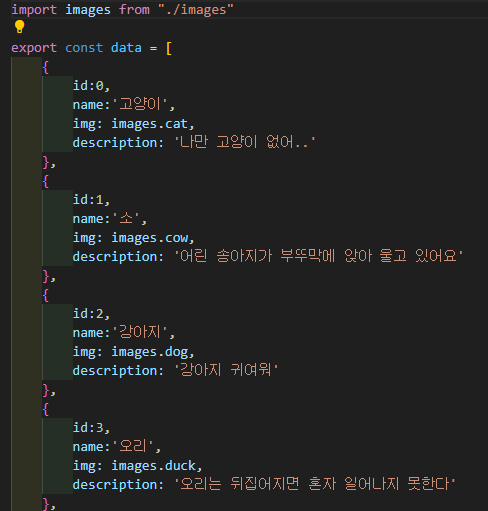Image resolution: width=488 pixels, height=511 pixels.
Task: Click the opening brace above id:2
Action: [x=46, y=295]
